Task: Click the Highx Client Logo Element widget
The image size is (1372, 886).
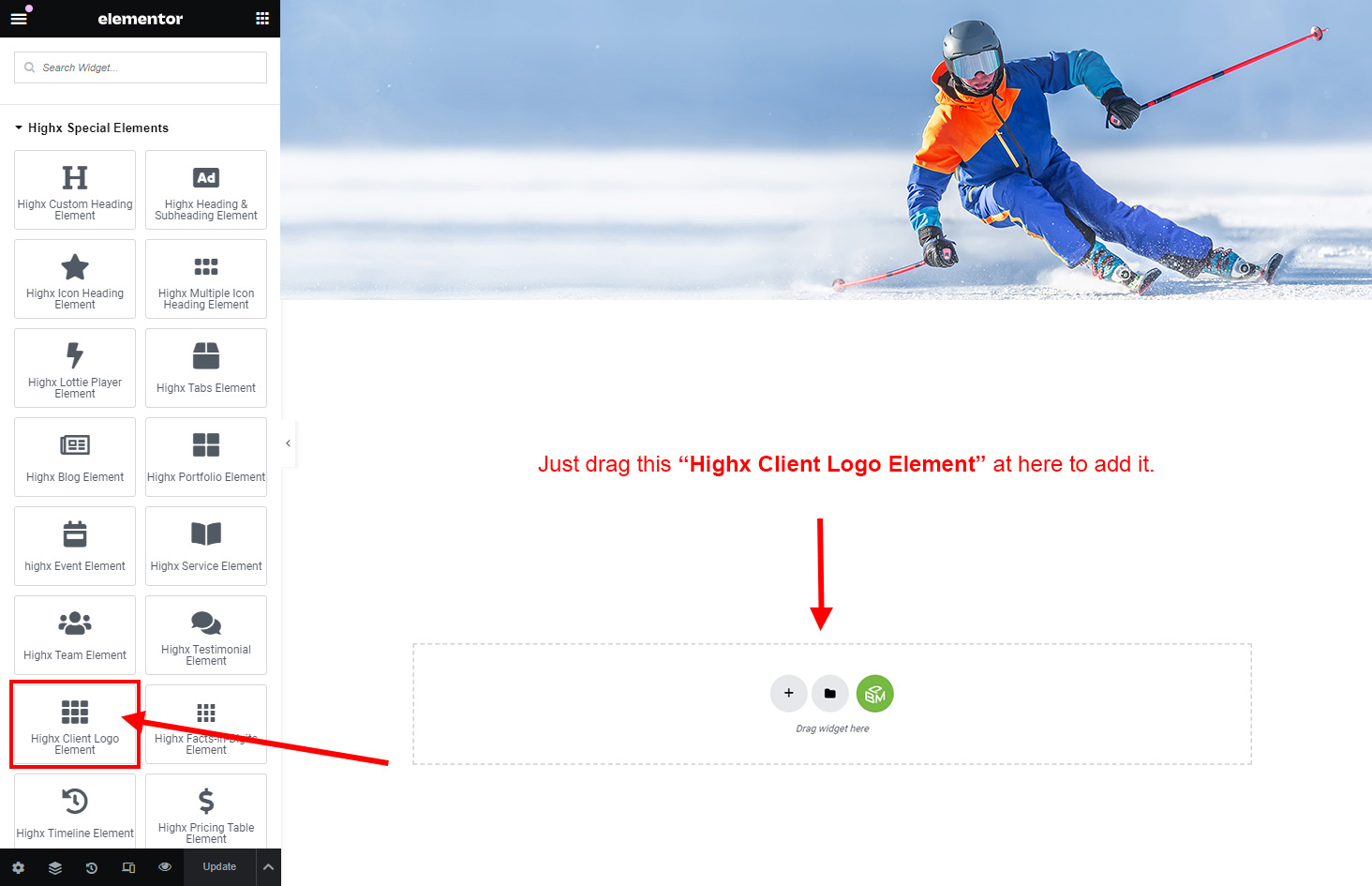Action: pyautogui.click(x=75, y=724)
